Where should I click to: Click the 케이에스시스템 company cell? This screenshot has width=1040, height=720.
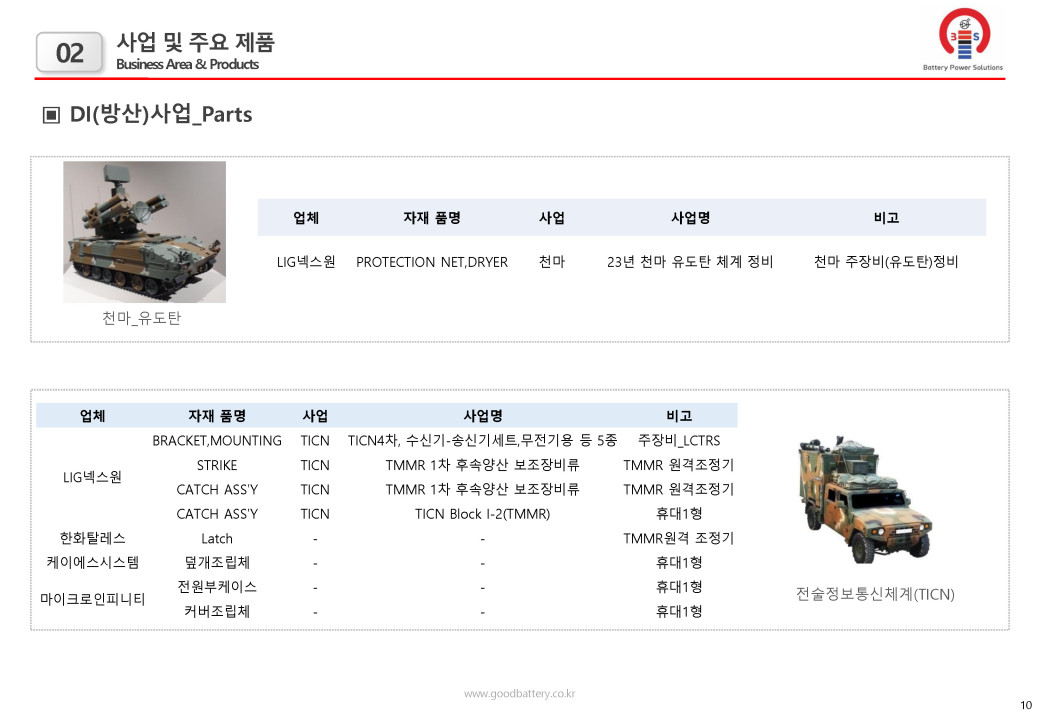[x=92, y=562]
